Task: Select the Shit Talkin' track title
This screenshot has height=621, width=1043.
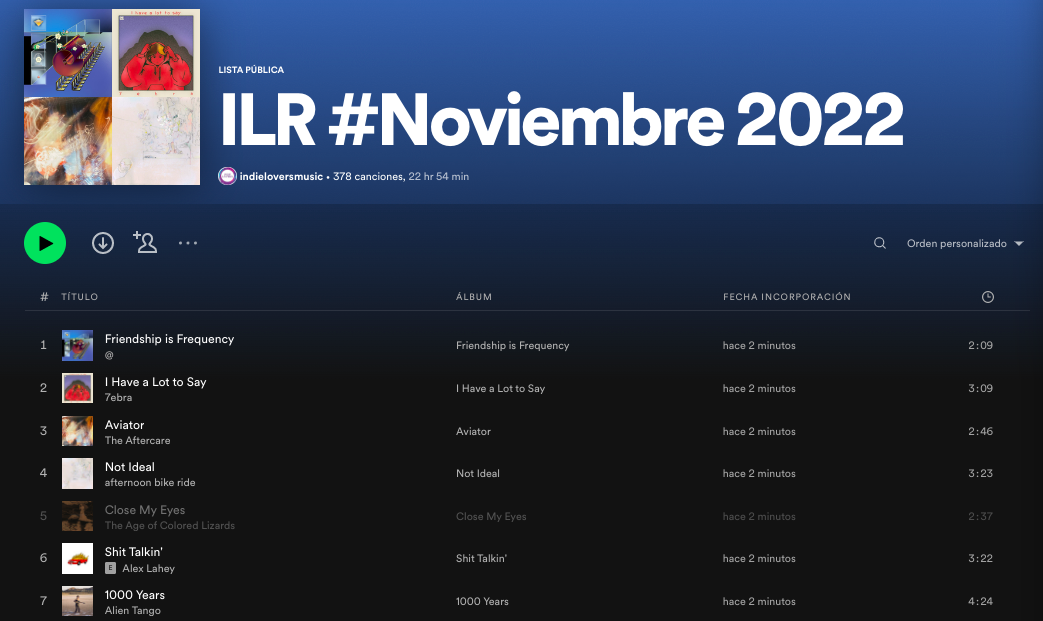Action: (x=134, y=552)
